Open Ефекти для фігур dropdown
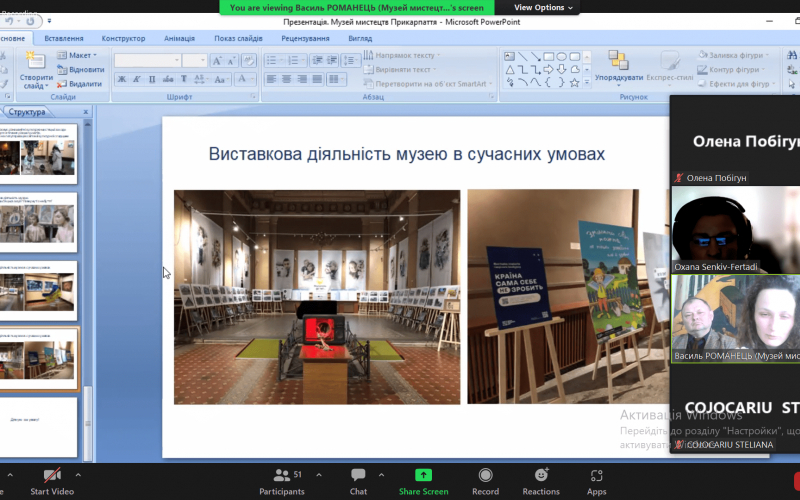The width and height of the screenshot is (800, 500). pyautogui.click(x=737, y=84)
